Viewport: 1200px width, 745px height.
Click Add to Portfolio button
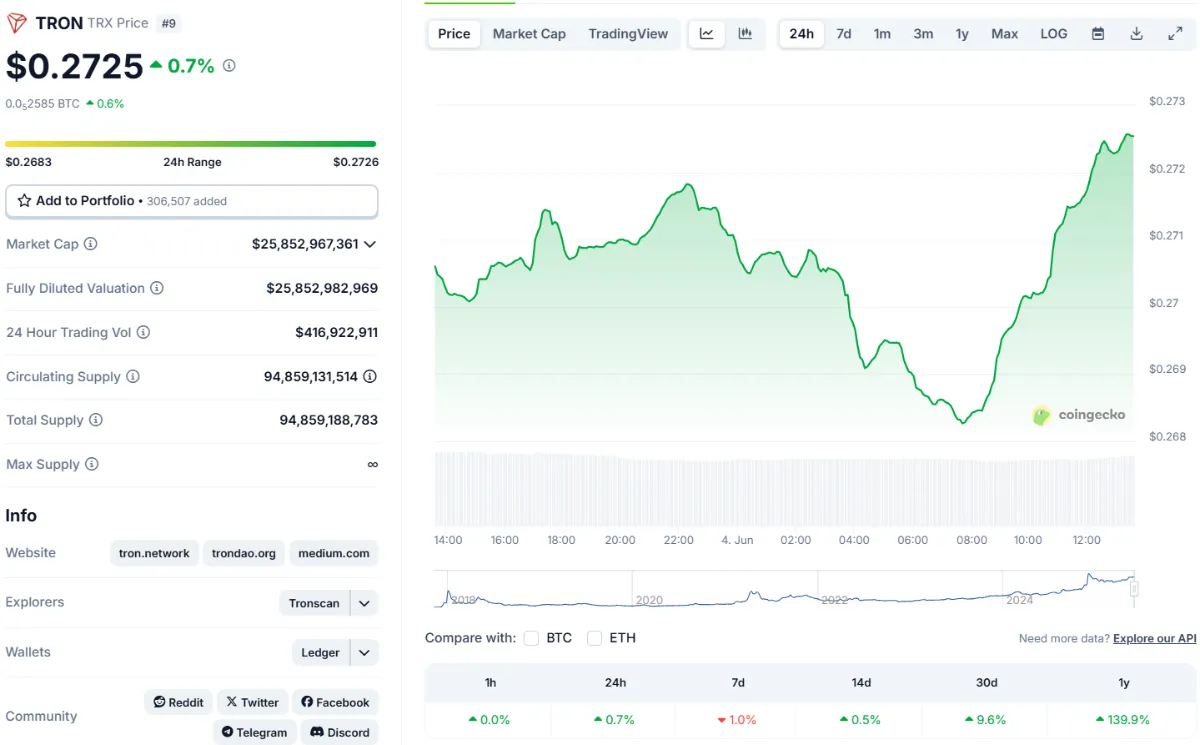click(192, 201)
